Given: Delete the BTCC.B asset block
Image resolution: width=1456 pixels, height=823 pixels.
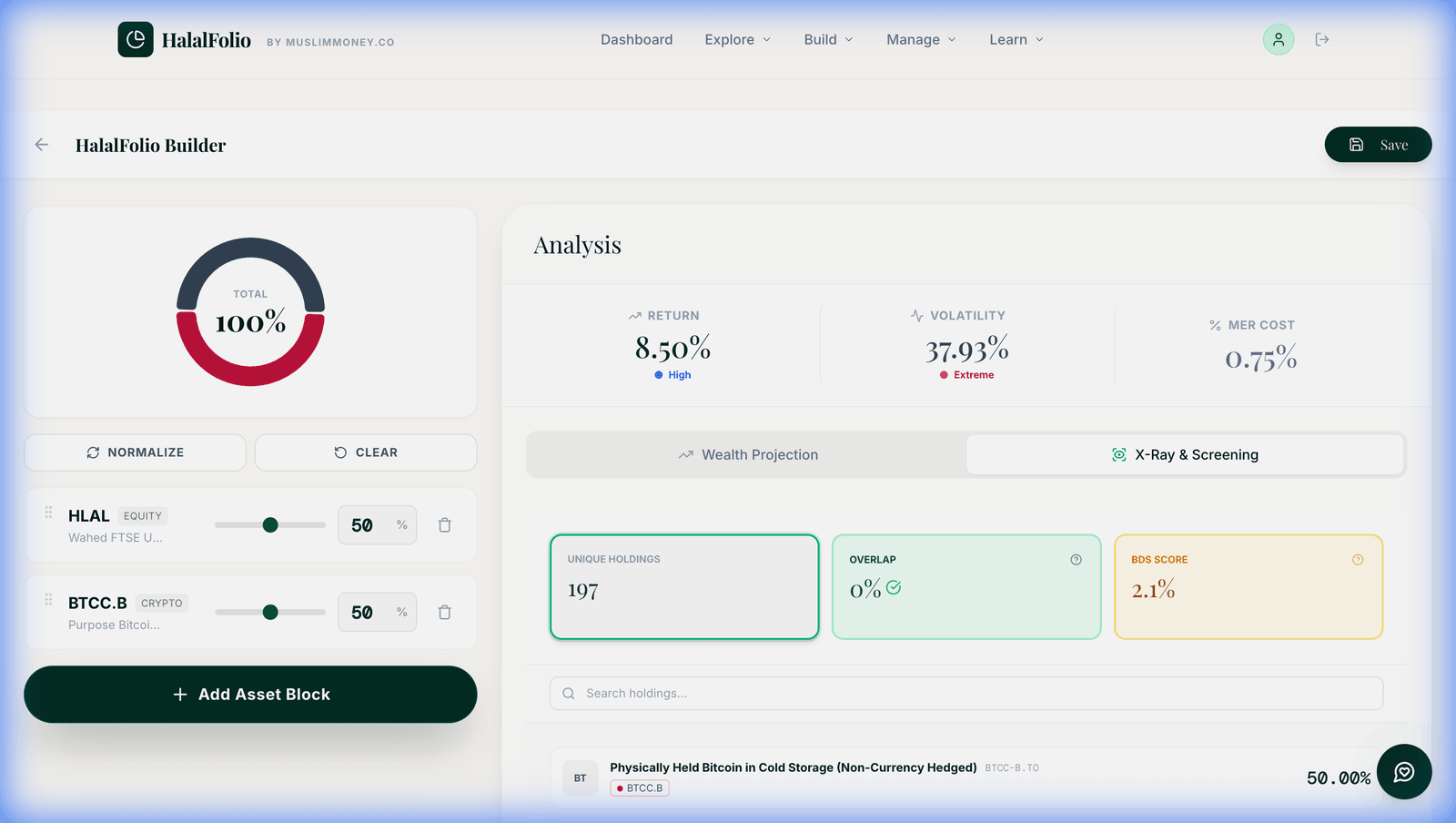Looking at the screenshot, I should coord(445,613).
